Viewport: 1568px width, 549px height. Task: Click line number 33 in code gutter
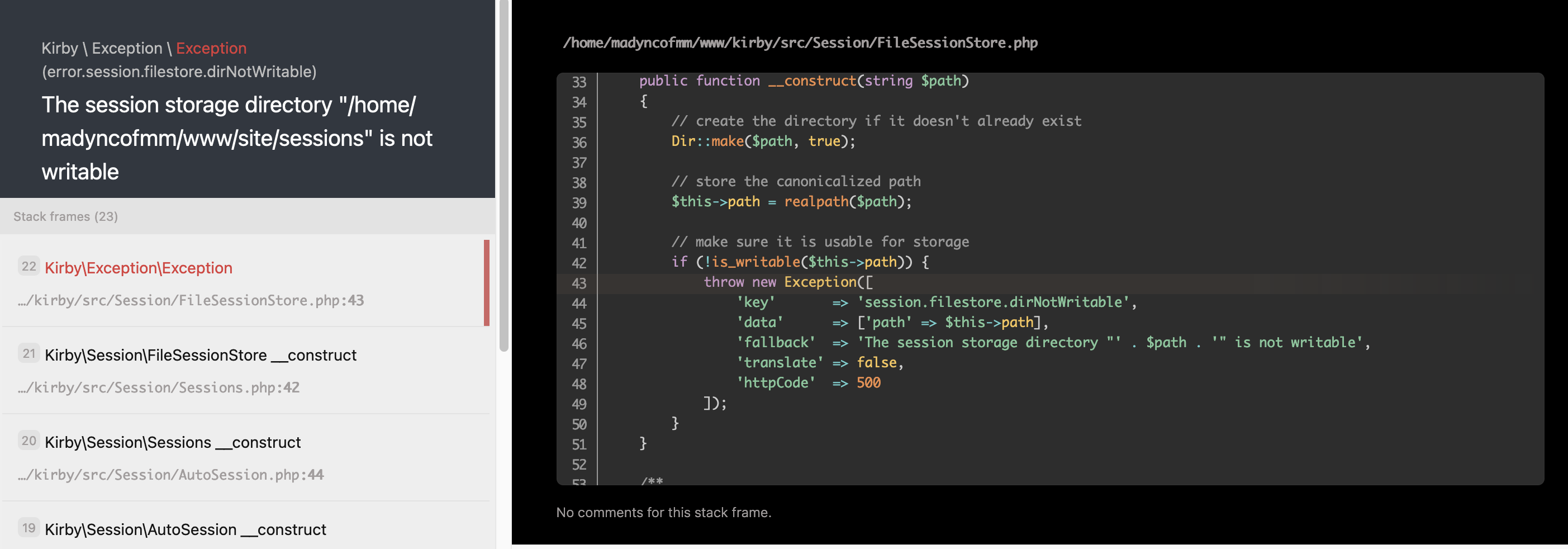point(579,82)
